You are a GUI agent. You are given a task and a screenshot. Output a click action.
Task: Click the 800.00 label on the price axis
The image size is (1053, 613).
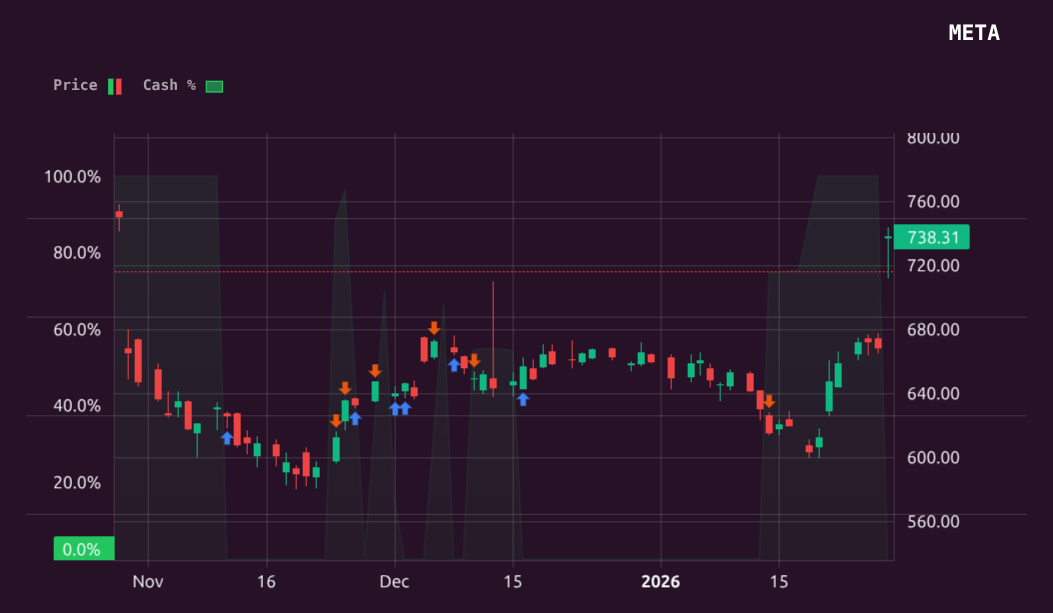click(934, 138)
